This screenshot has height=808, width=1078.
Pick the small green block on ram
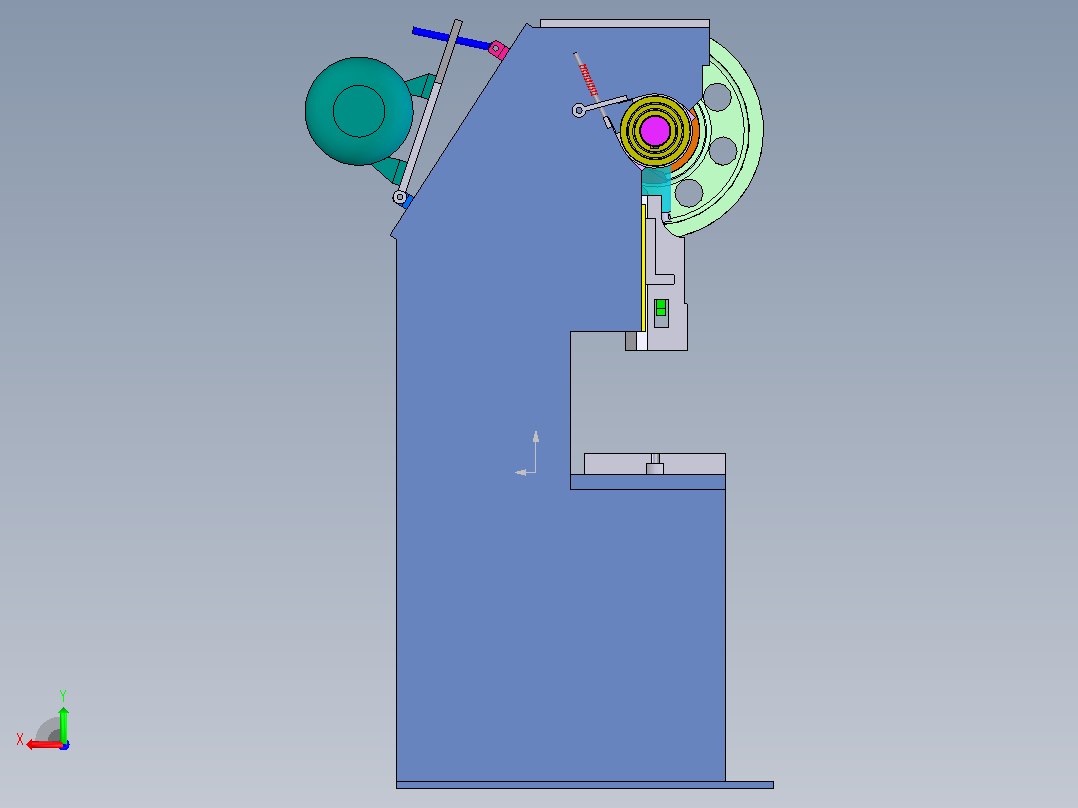[x=661, y=307]
